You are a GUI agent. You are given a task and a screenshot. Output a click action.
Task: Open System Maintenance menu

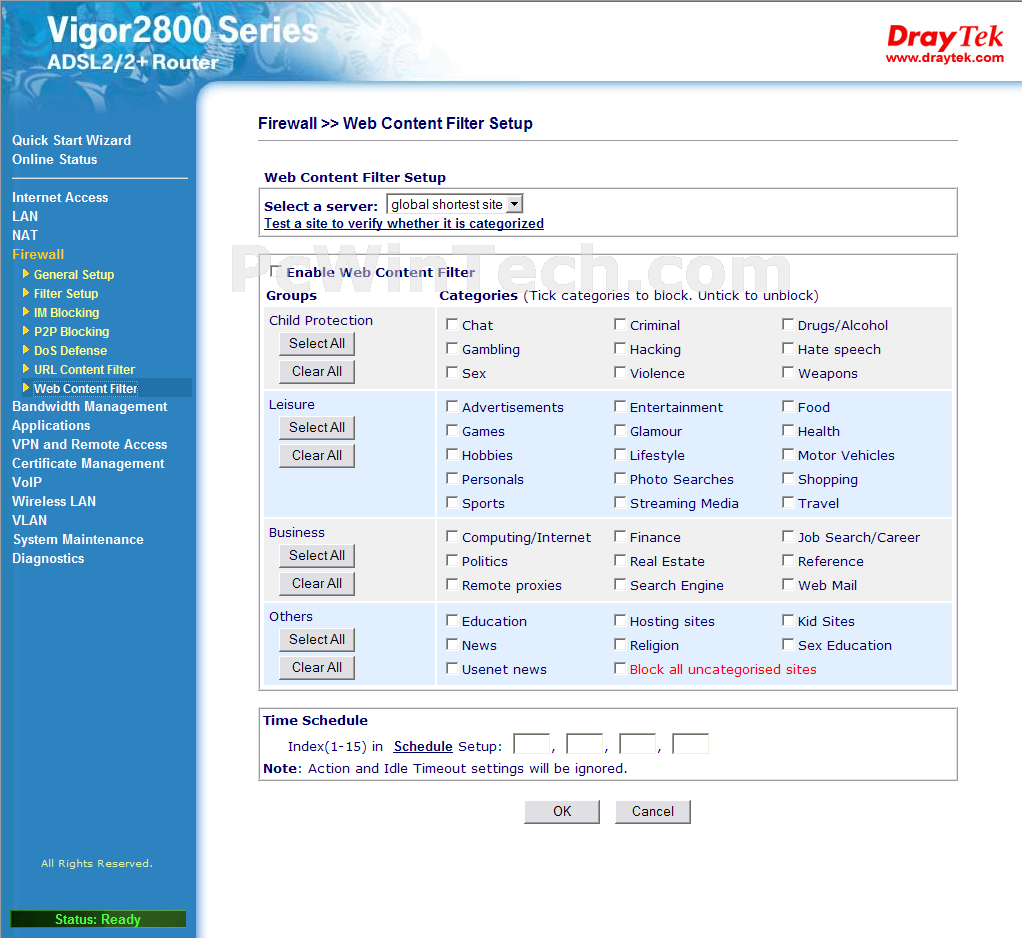tap(78, 539)
